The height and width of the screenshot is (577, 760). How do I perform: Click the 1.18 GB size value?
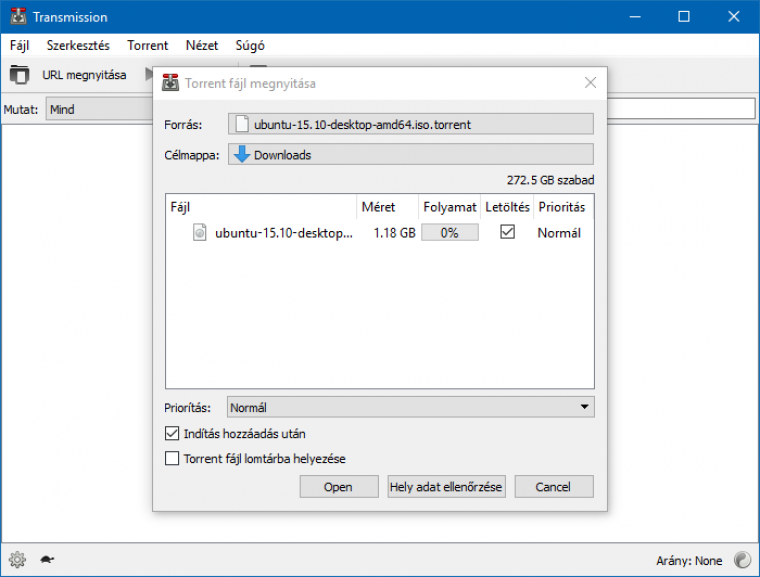pos(395,233)
